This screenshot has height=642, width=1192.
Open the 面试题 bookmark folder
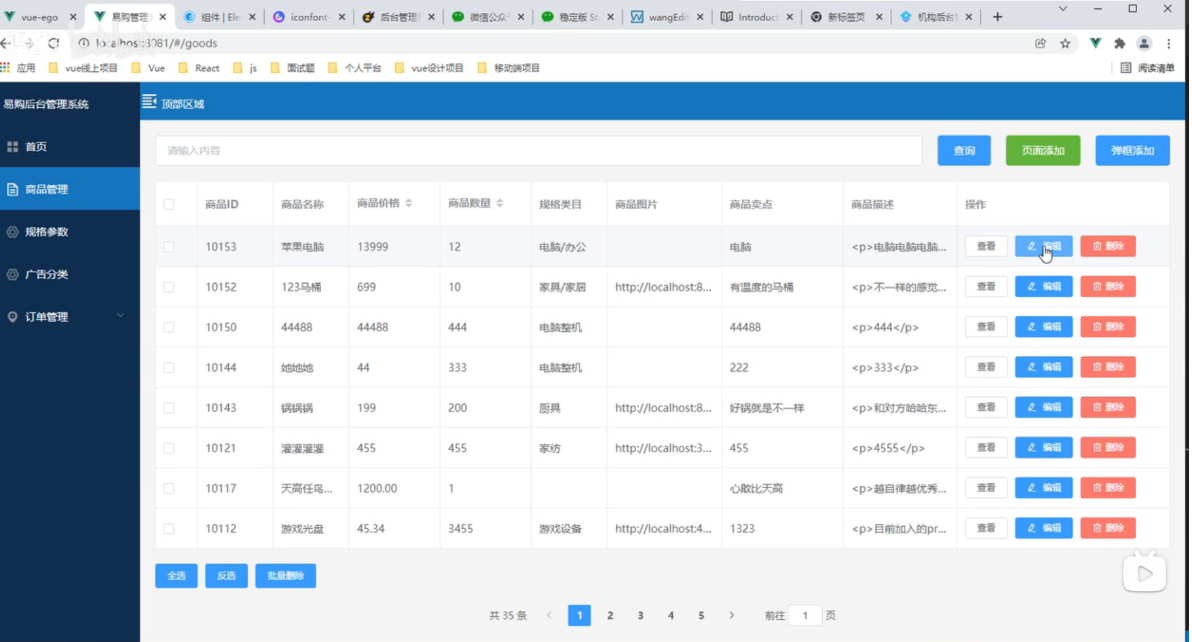293,68
